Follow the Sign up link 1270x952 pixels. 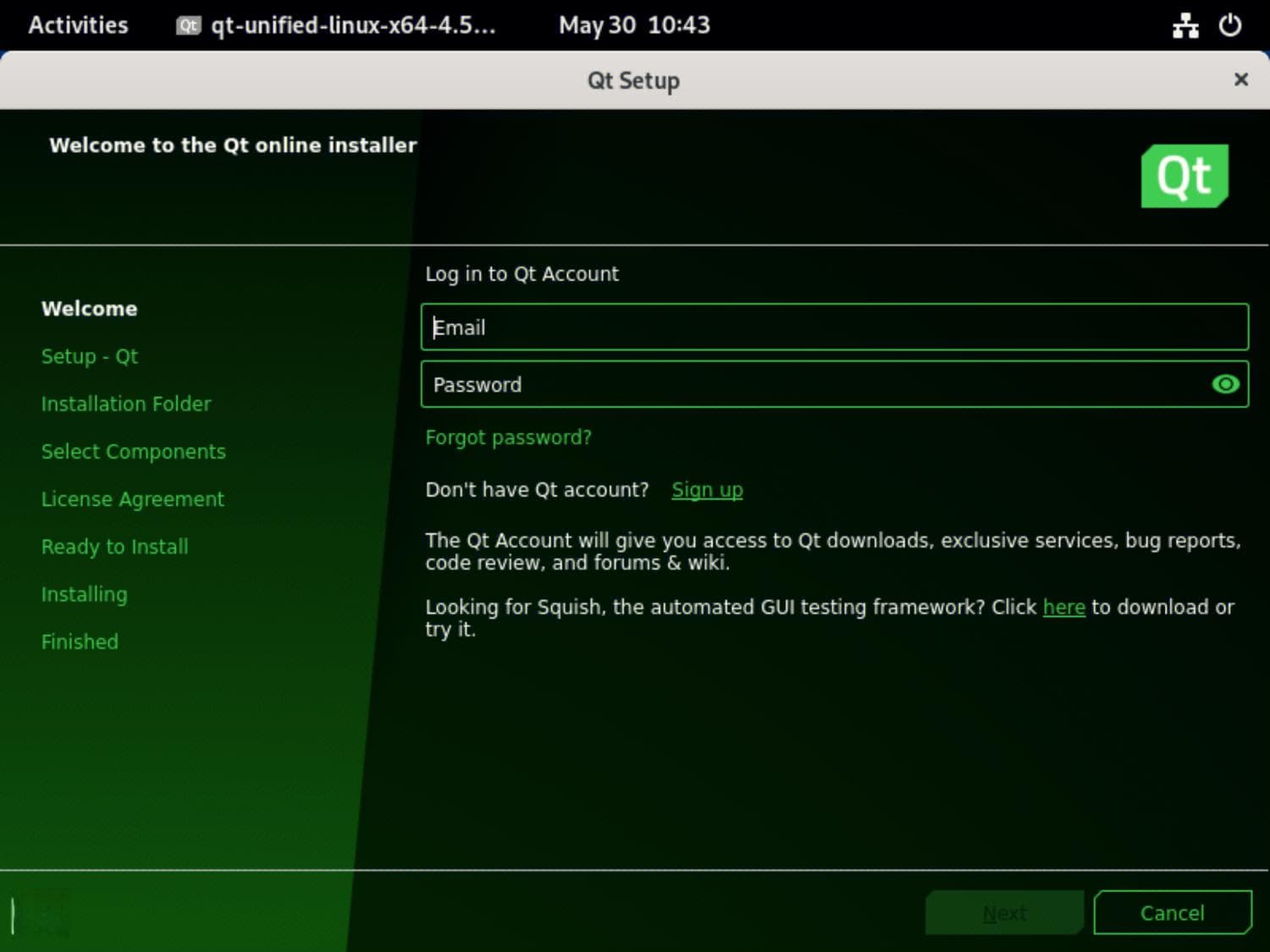click(707, 490)
